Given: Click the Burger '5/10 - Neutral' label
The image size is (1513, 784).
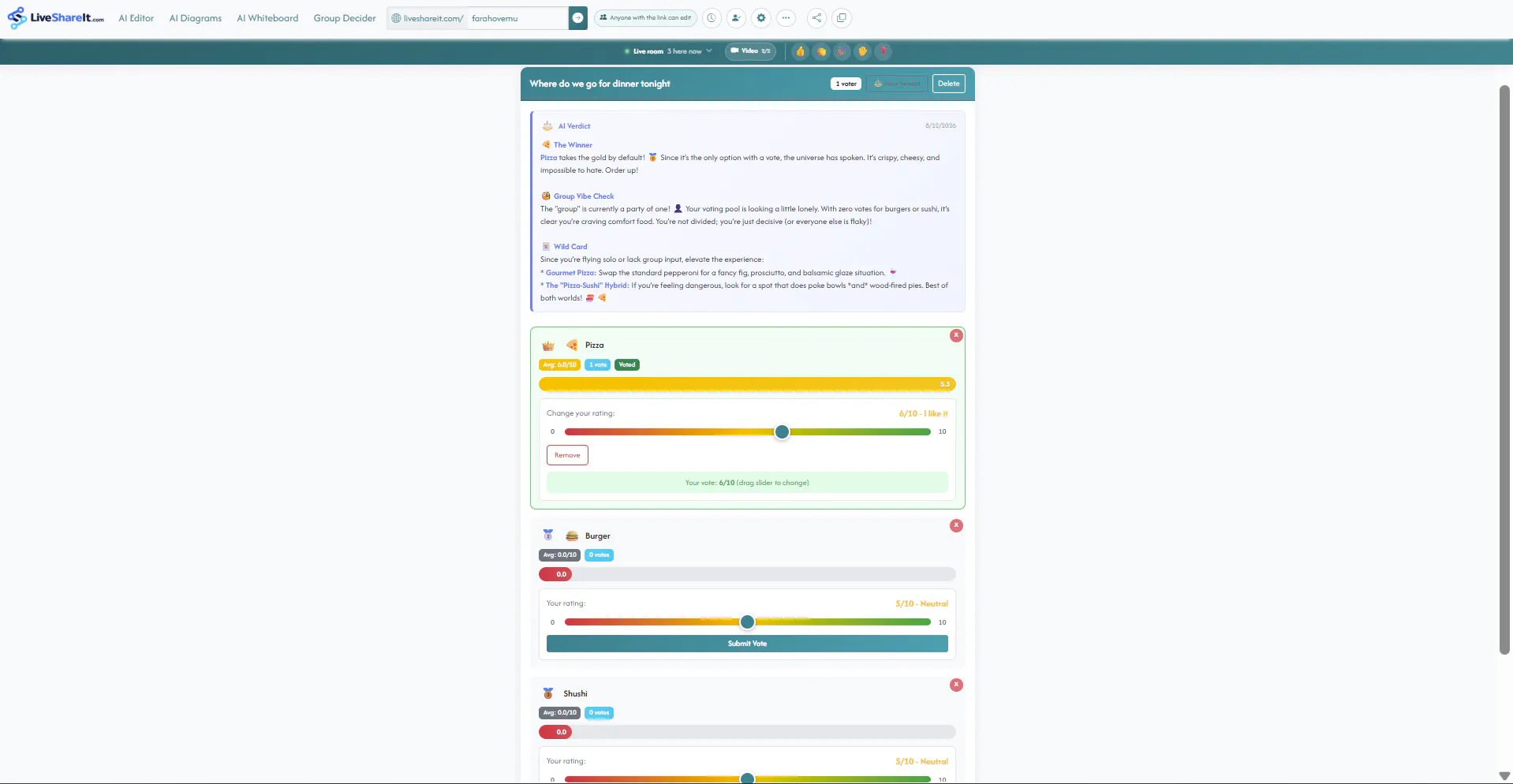Looking at the screenshot, I should tap(921, 603).
